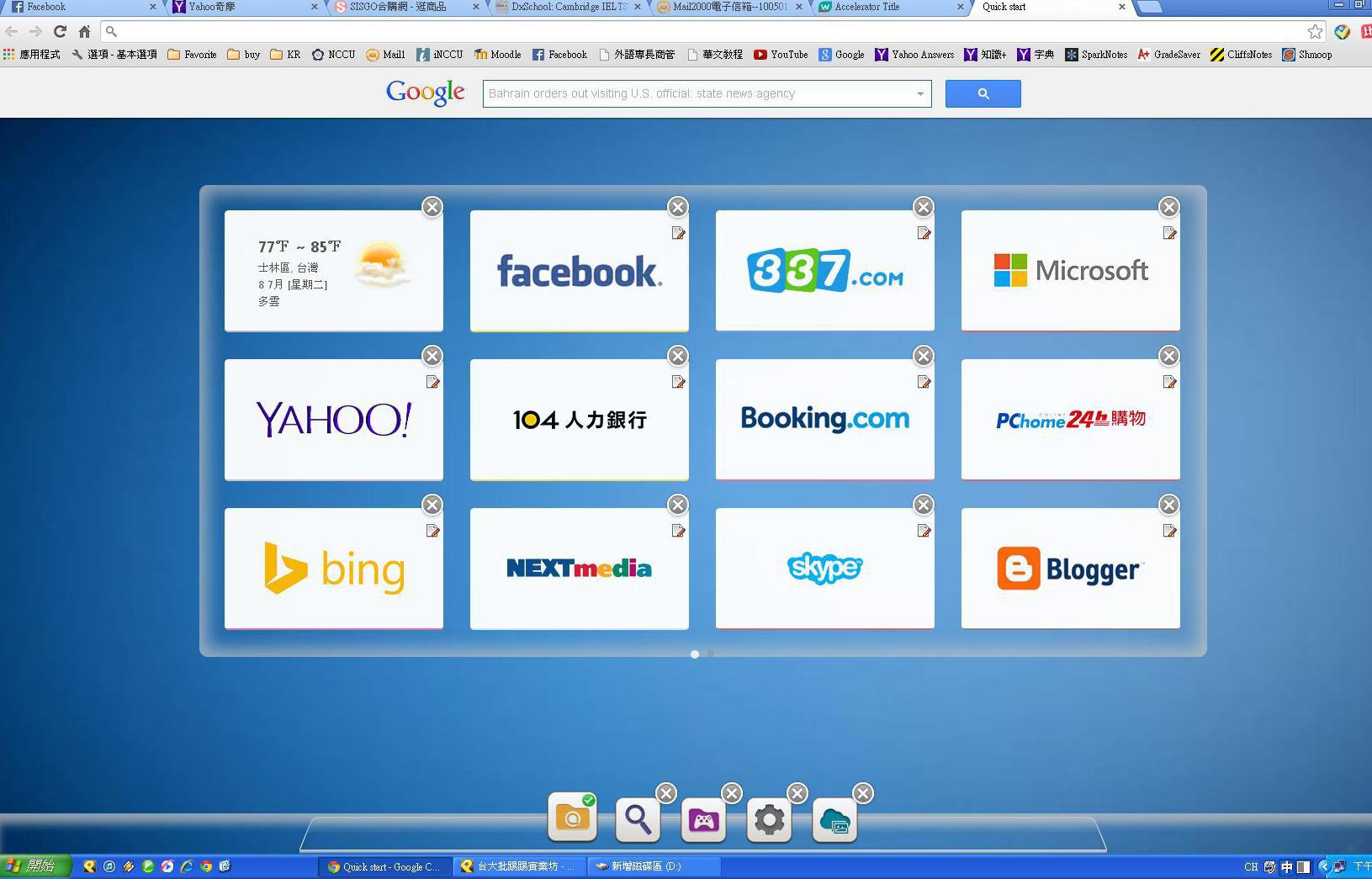Screen dimensions: 1372x879
Task: Open the Moodle bookmark
Action: click(497, 55)
